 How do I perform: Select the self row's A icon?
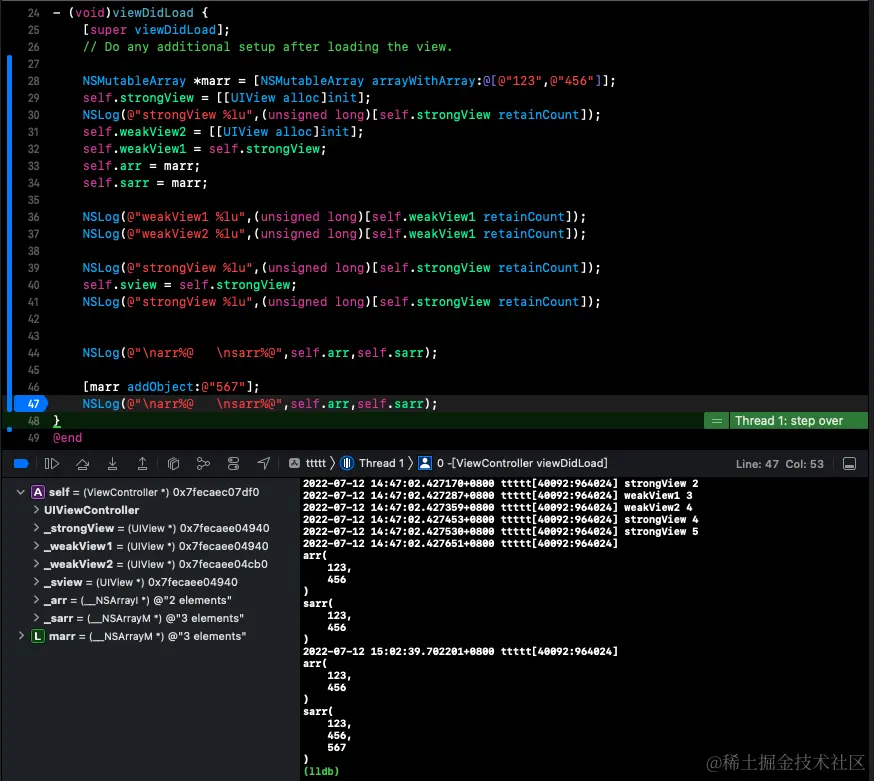(x=37, y=492)
